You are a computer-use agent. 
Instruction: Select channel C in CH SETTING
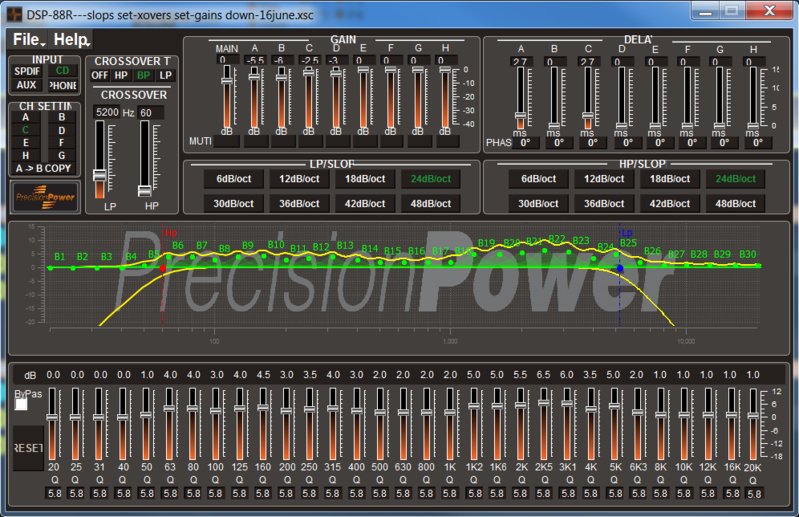(x=25, y=130)
